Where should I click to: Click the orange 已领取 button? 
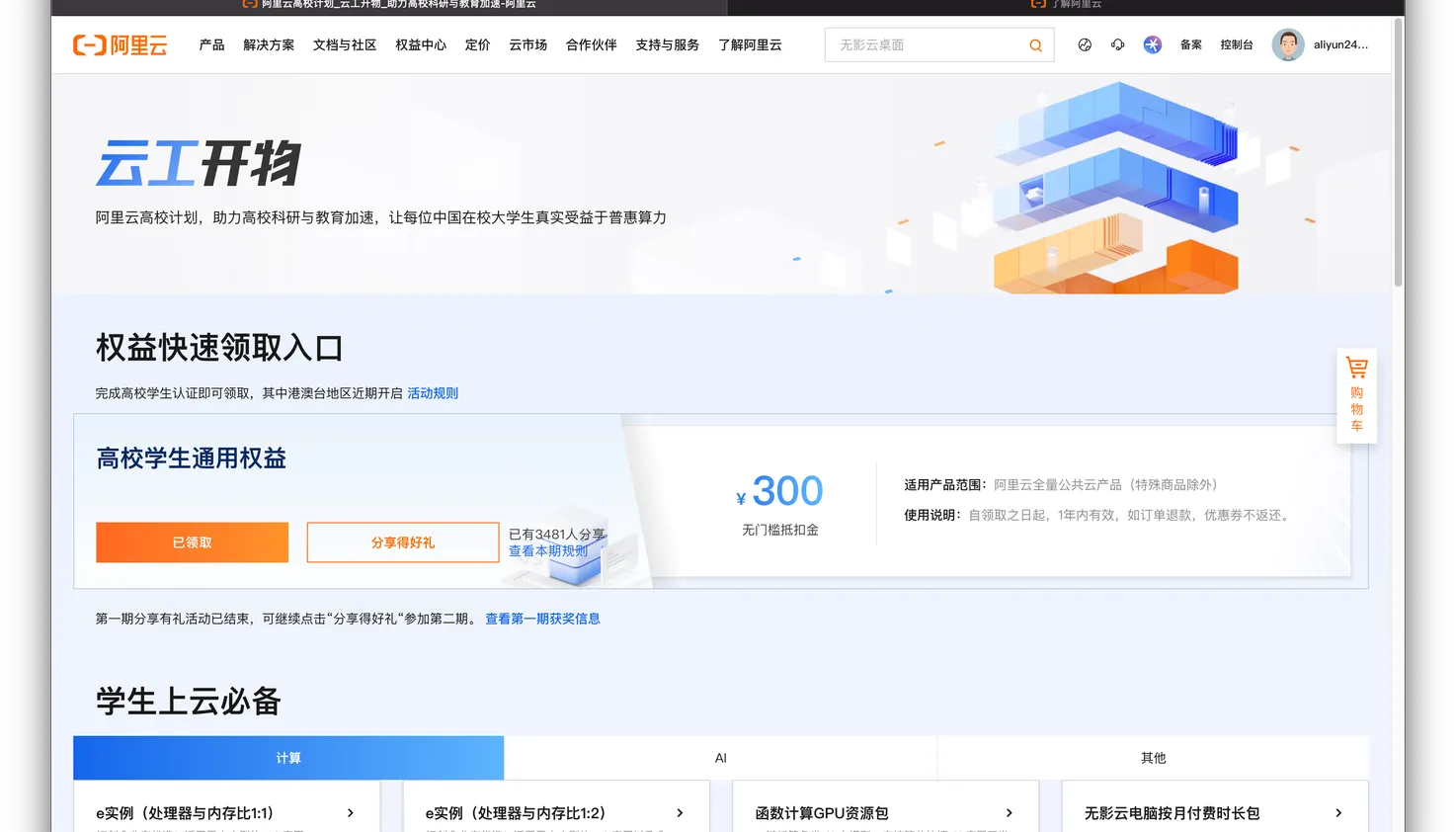coord(192,542)
